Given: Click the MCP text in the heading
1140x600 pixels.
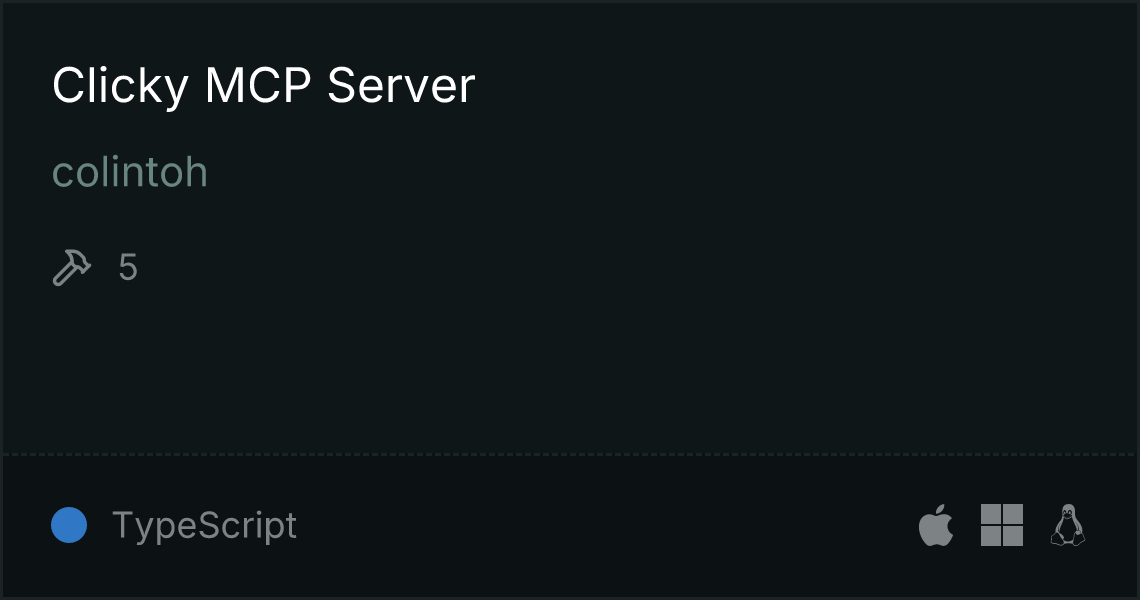Looking at the screenshot, I should point(258,86).
